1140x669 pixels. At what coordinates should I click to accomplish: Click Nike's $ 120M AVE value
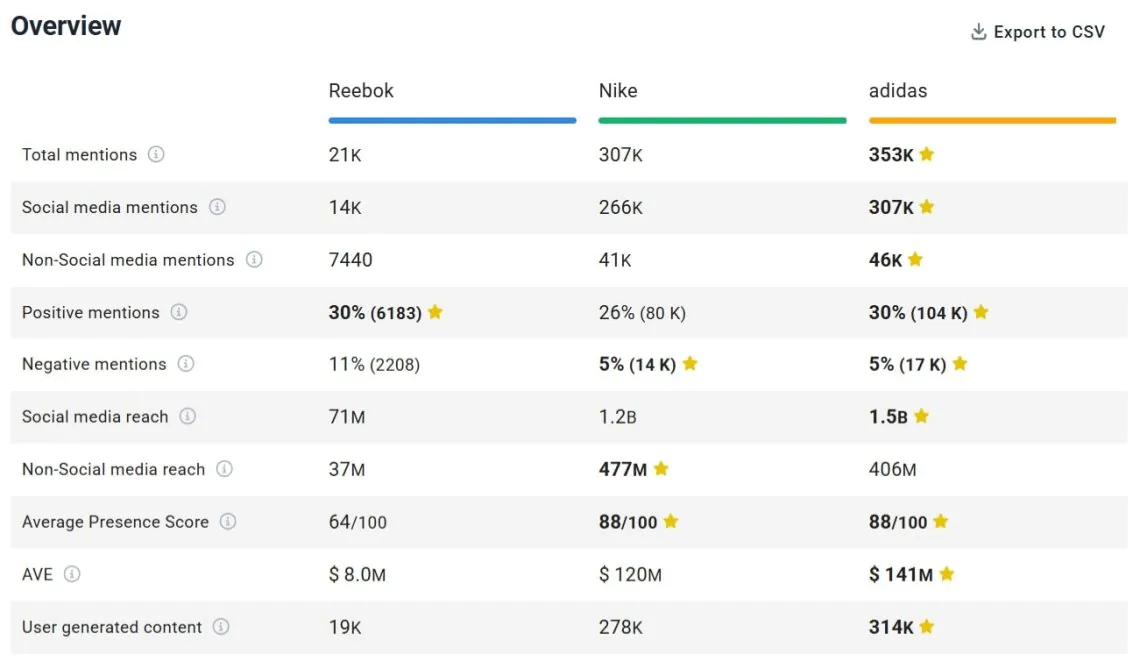pyautogui.click(x=630, y=574)
